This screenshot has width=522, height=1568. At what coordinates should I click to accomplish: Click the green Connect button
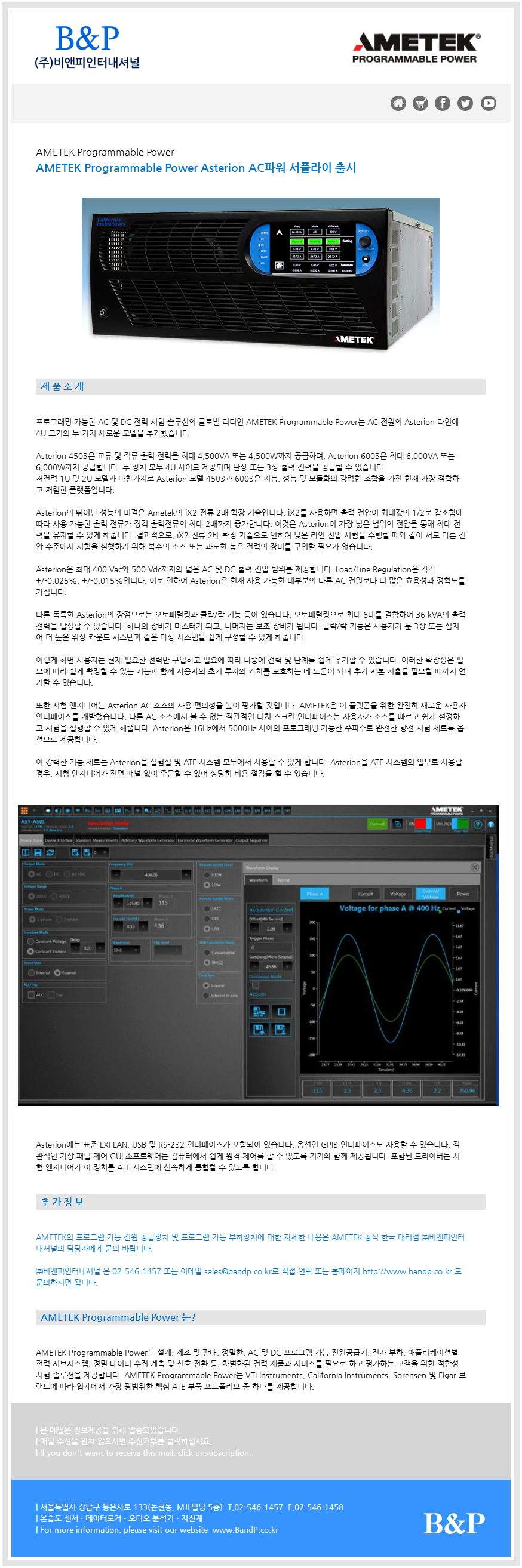click(x=377, y=824)
